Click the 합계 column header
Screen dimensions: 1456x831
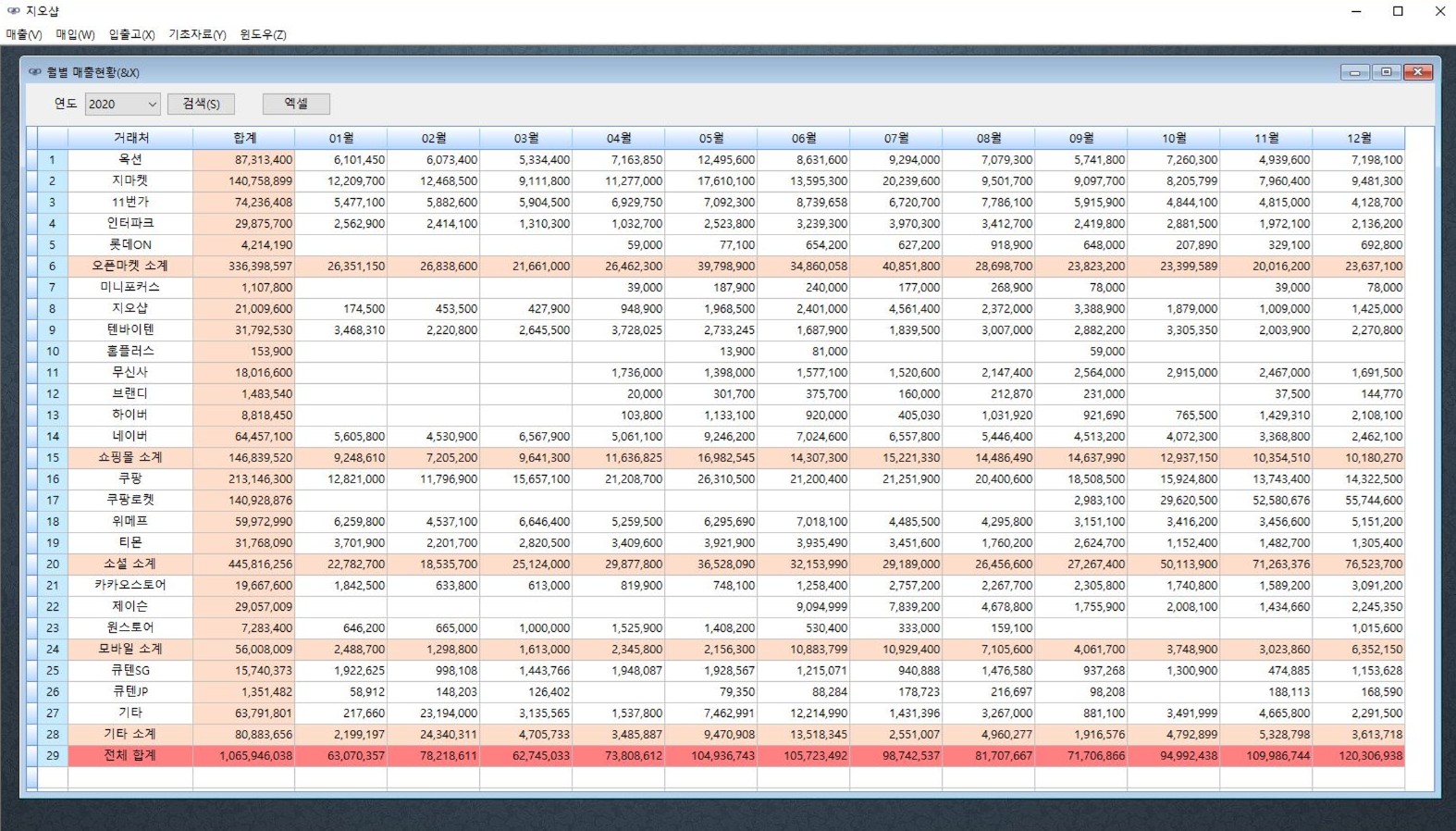pos(244,138)
